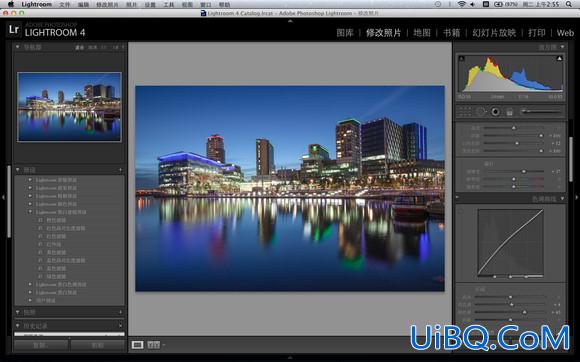This screenshot has height=362, width=580.
Task: Click the right button below History panel
Action: point(98,345)
